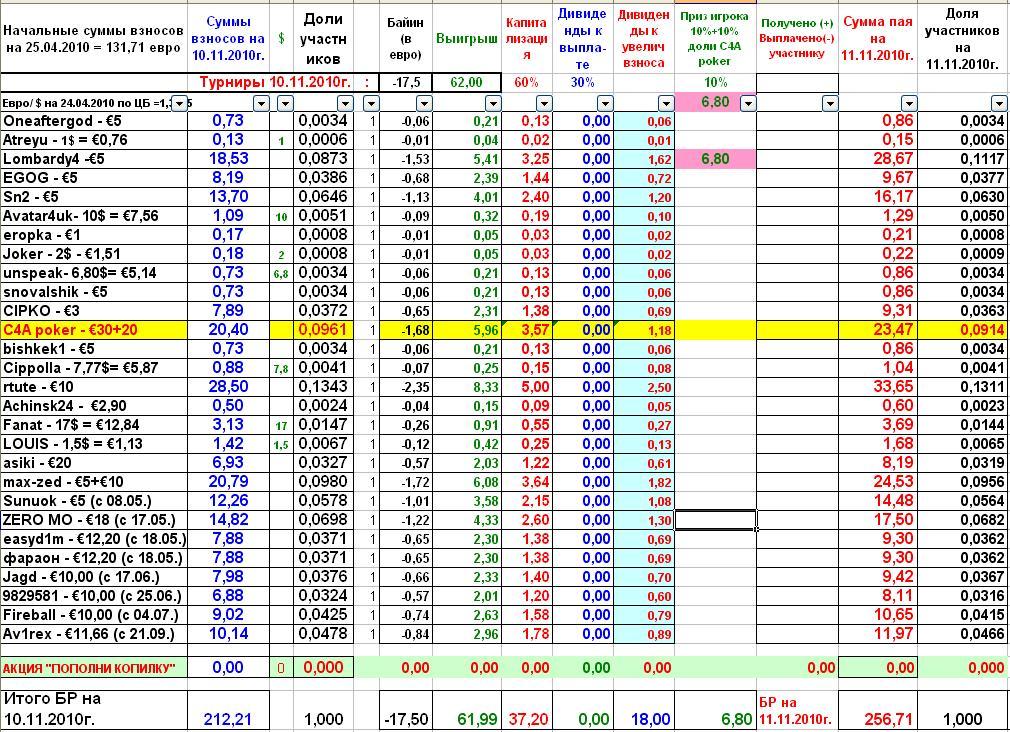
Task: Select the 'Сумма пая на 11.11.2010г.' header
Action: pyautogui.click(x=878, y=39)
